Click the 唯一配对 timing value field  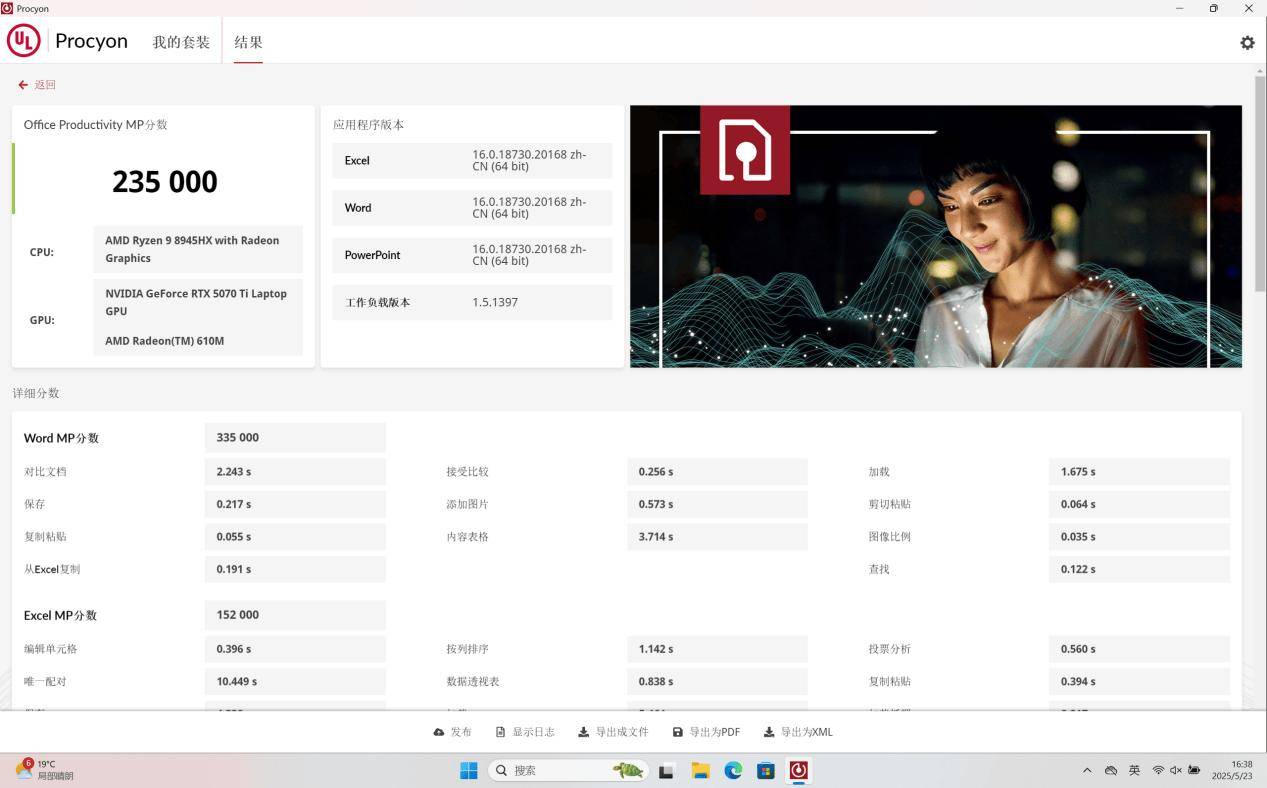pyautogui.click(x=294, y=680)
